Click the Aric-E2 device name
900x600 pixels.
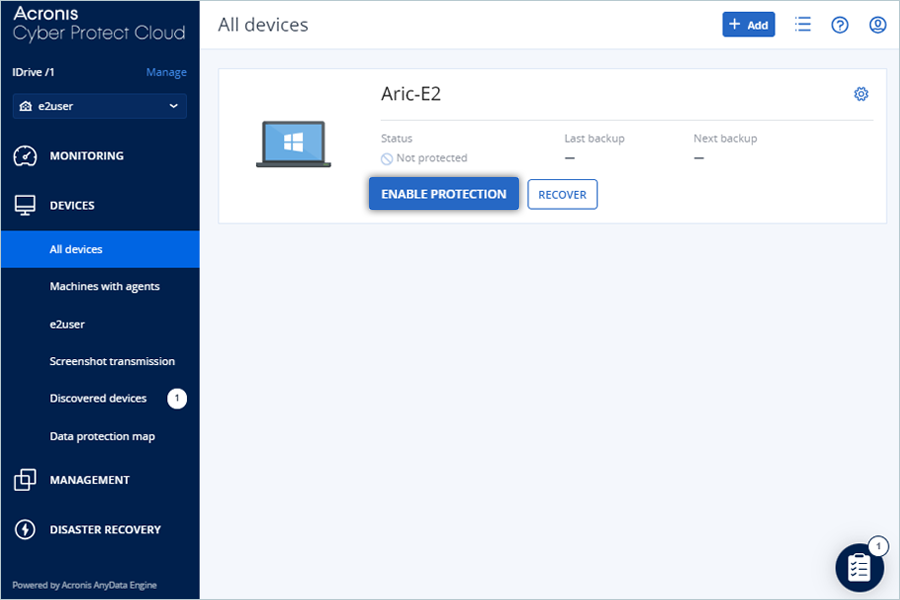(411, 94)
